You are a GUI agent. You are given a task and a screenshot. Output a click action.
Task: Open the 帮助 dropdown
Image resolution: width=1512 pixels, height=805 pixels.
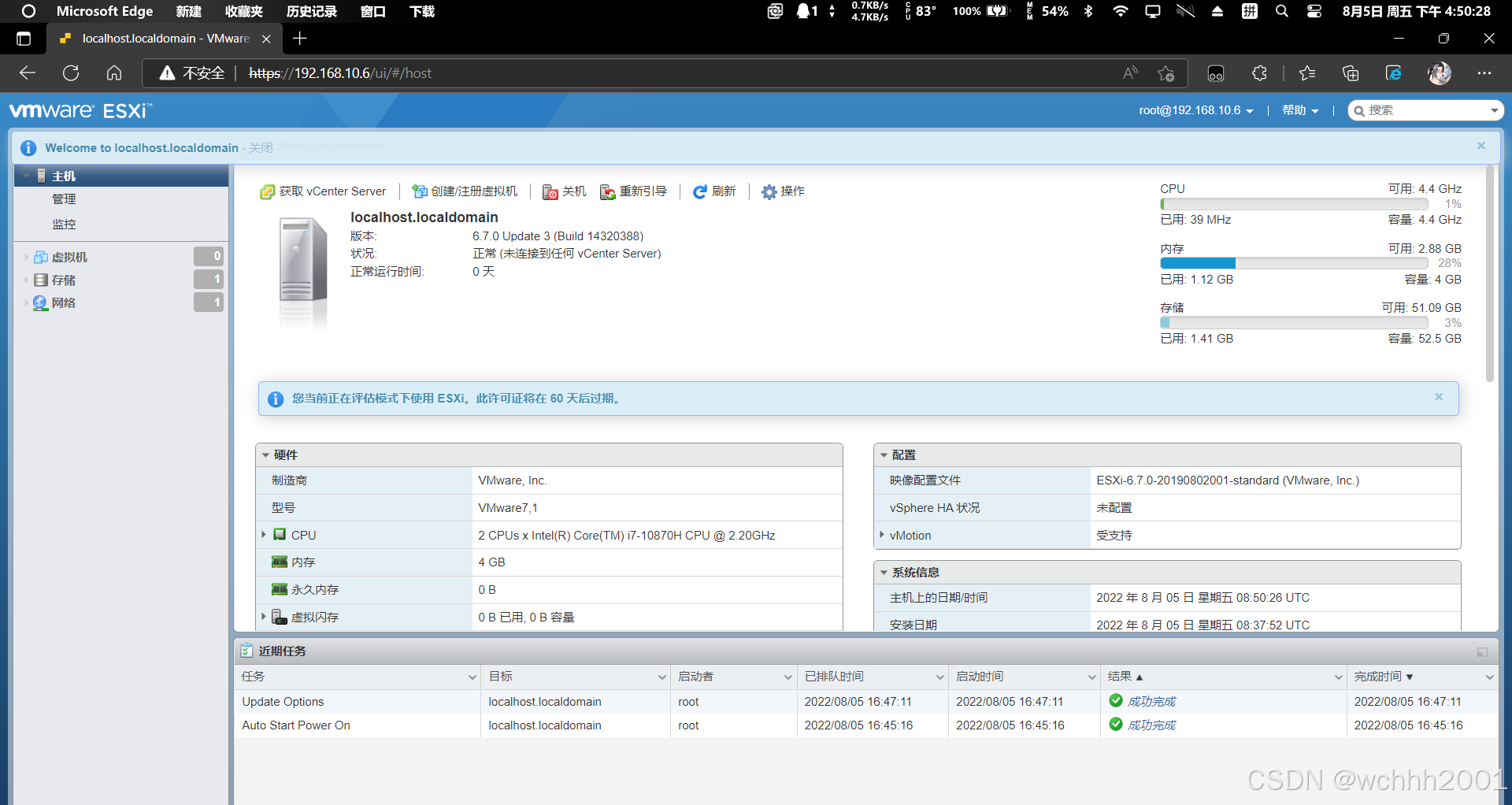(x=1299, y=110)
